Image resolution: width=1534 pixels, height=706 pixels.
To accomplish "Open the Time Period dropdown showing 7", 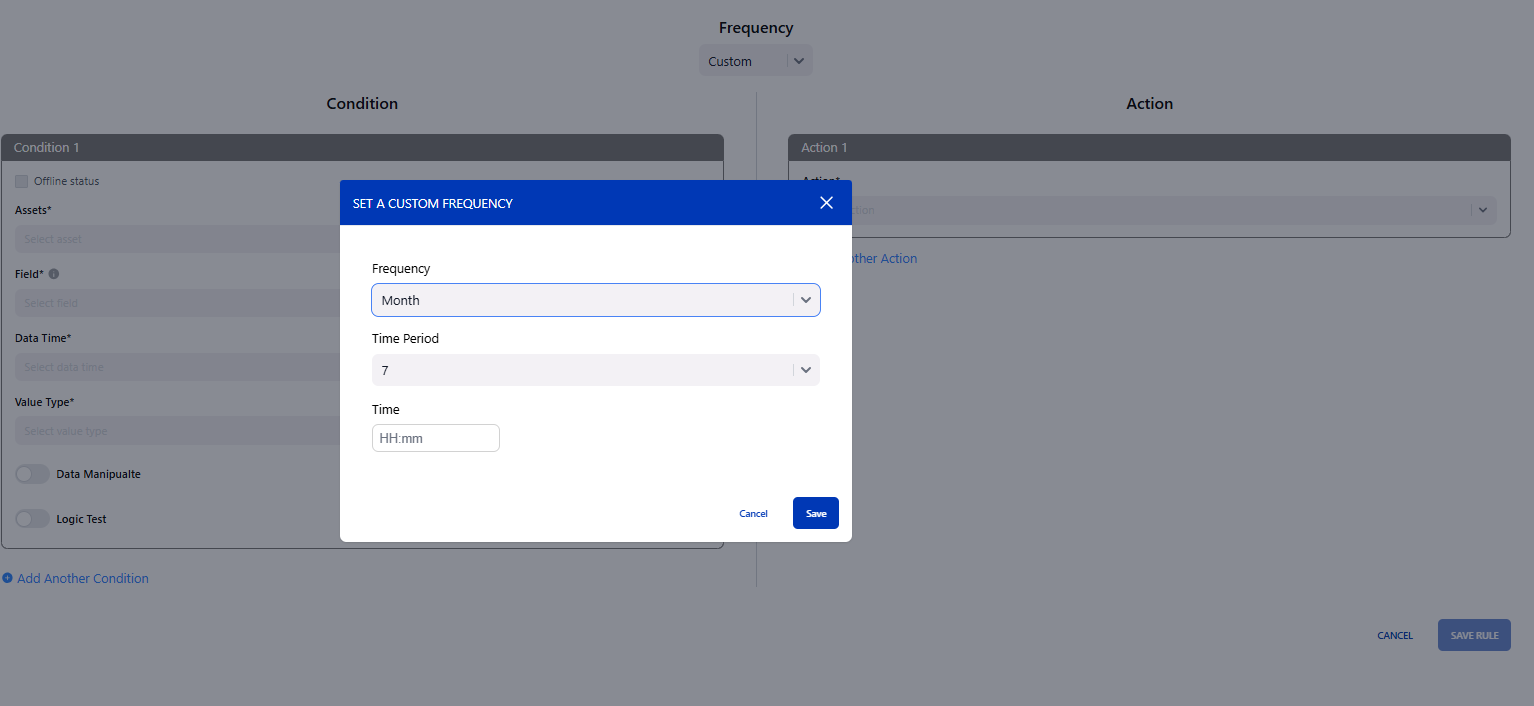I will click(x=582, y=370).
